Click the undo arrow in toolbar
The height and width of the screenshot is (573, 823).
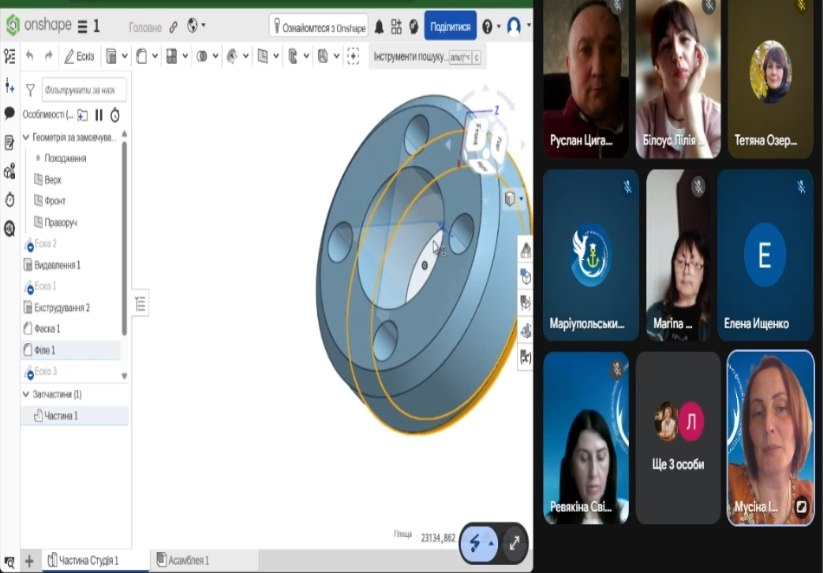tap(29, 56)
